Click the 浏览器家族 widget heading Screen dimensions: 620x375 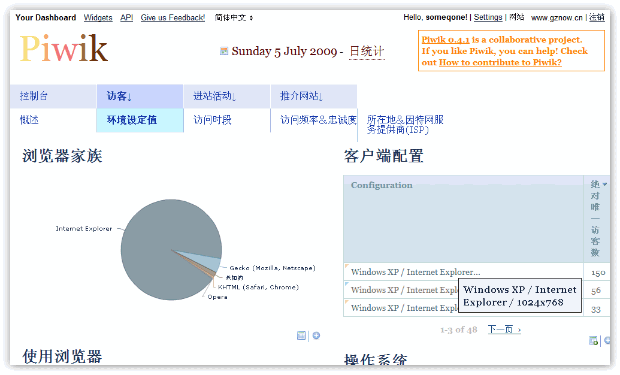pos(62,156)
